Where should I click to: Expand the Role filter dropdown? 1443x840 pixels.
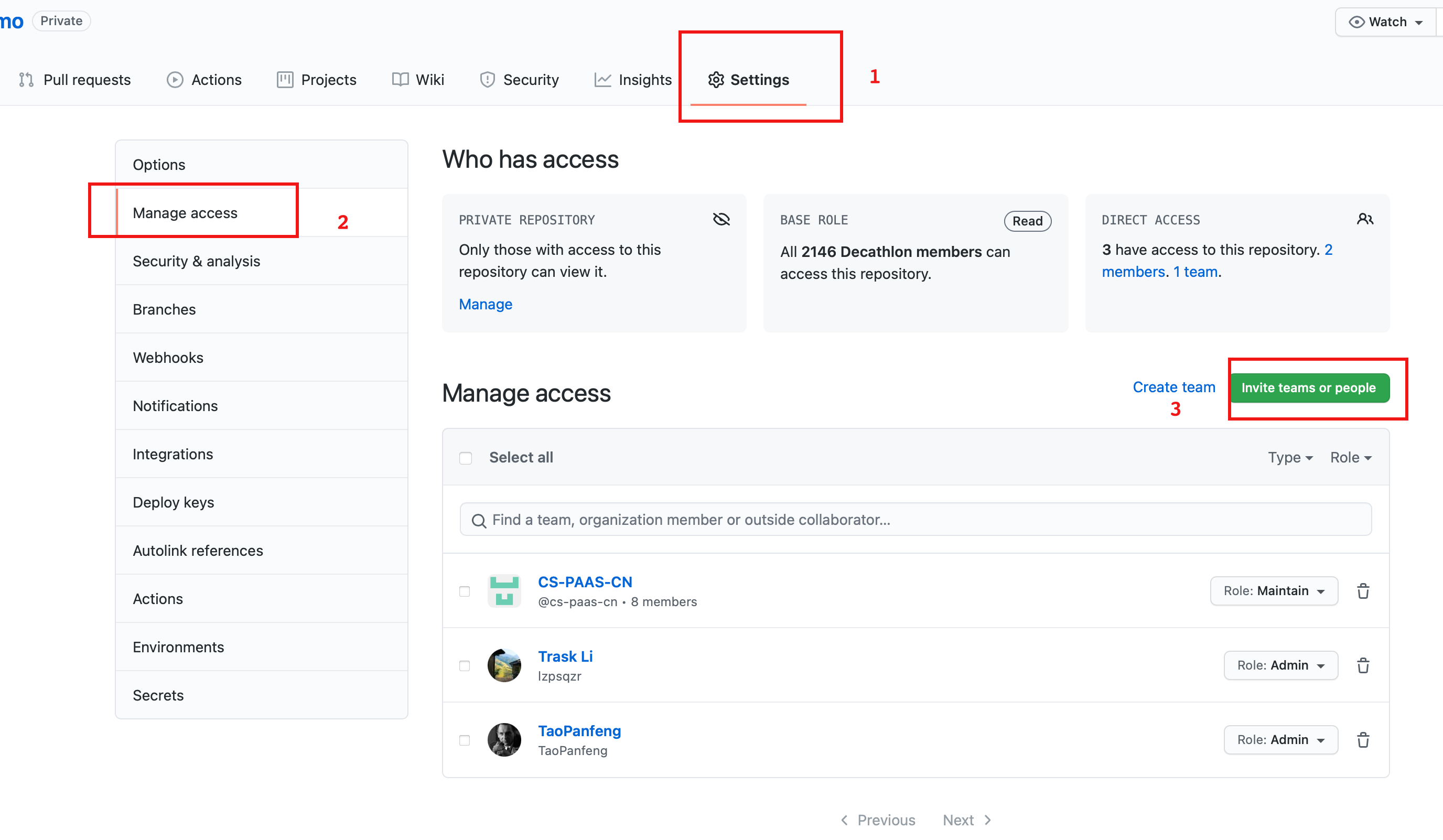(1351, 458)
